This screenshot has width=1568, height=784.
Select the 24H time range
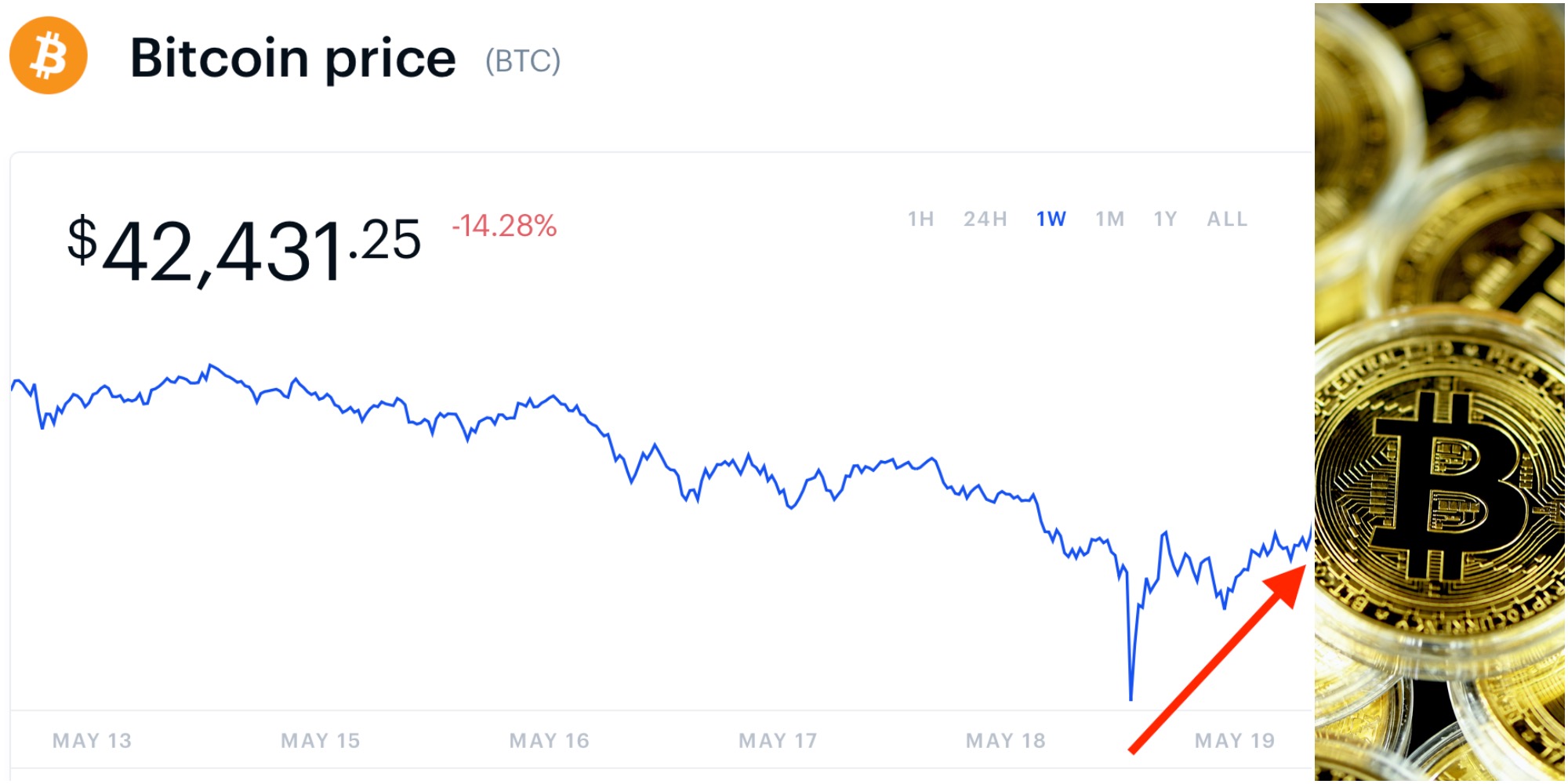(985, 219)
